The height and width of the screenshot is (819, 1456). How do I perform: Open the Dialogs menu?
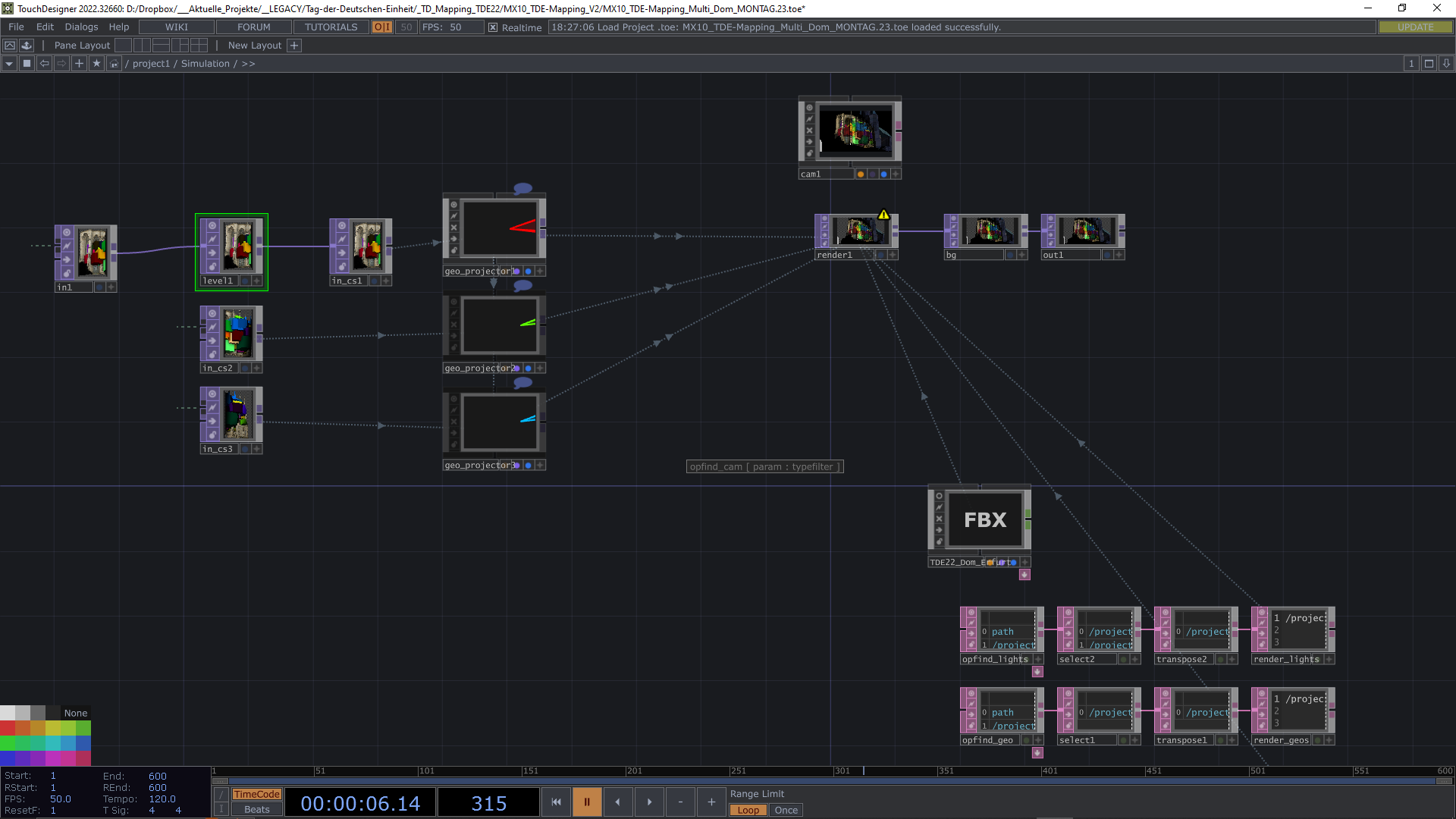81,27
